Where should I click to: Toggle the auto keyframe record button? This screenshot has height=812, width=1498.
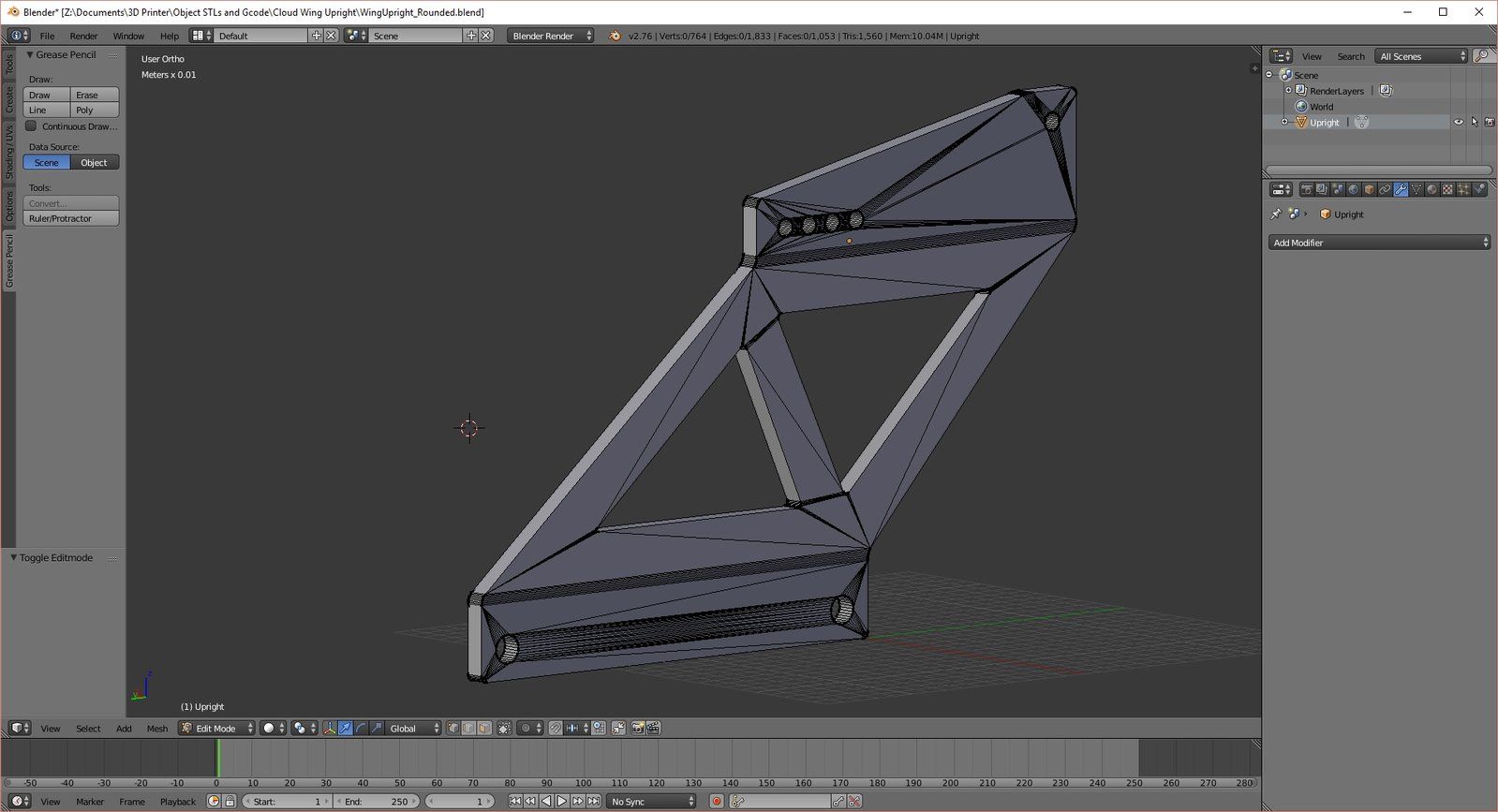click(x=717, y=802)
